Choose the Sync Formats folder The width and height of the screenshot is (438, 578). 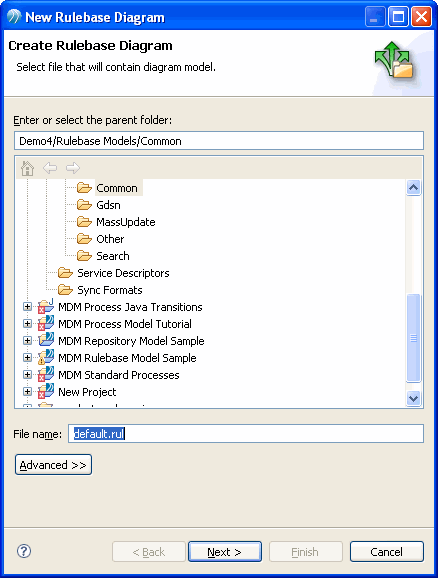coord(110,290)
